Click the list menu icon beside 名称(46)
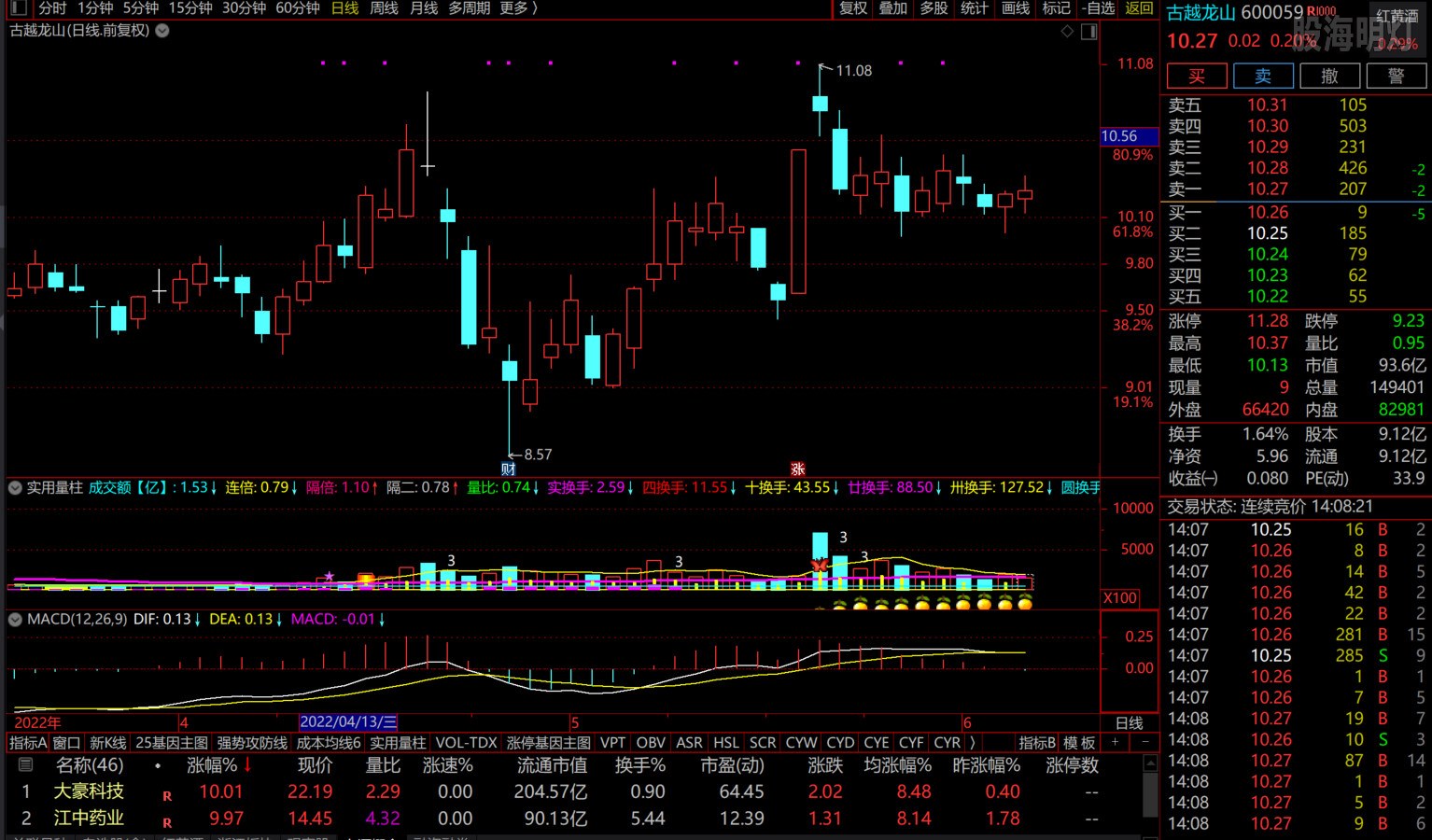 coord(25,764)
